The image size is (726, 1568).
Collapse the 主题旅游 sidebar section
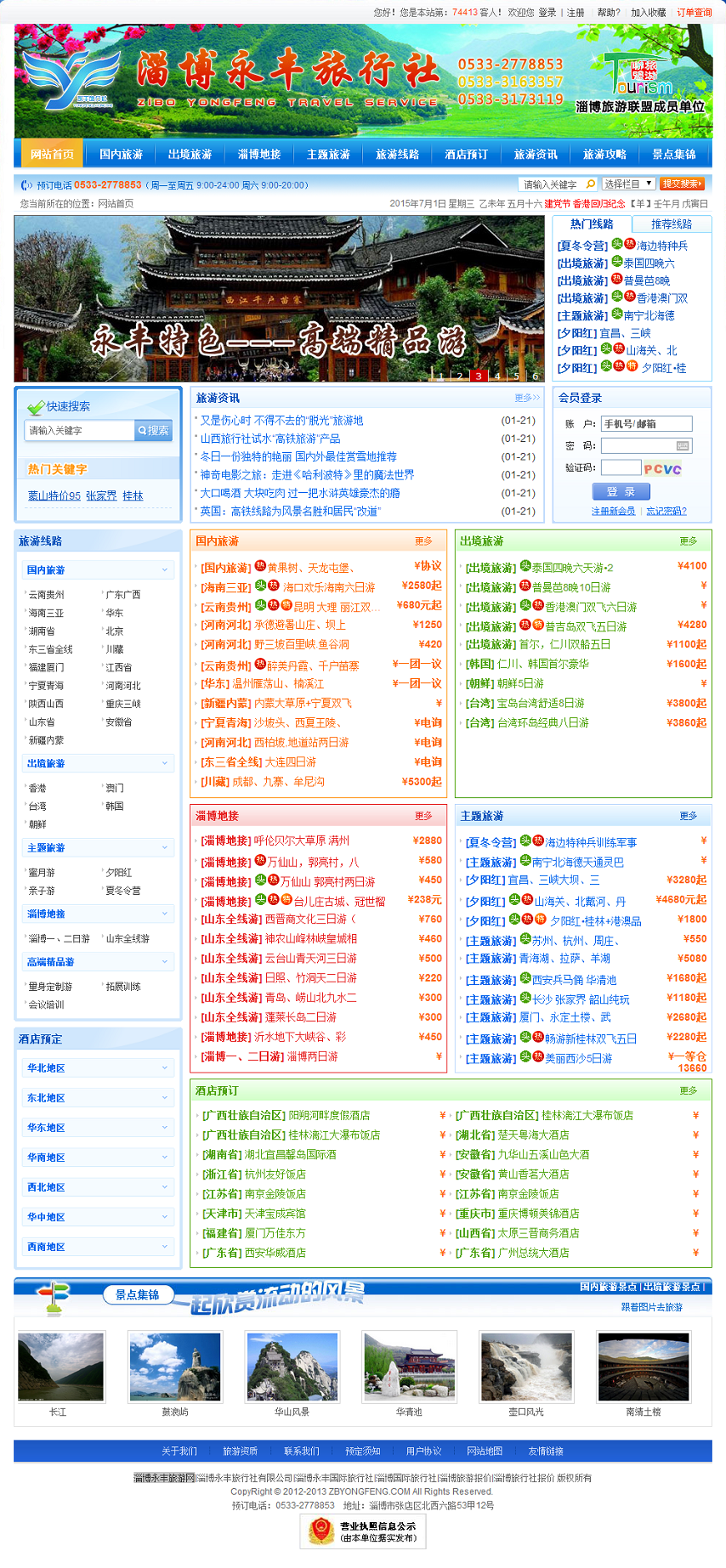point(98,848)
